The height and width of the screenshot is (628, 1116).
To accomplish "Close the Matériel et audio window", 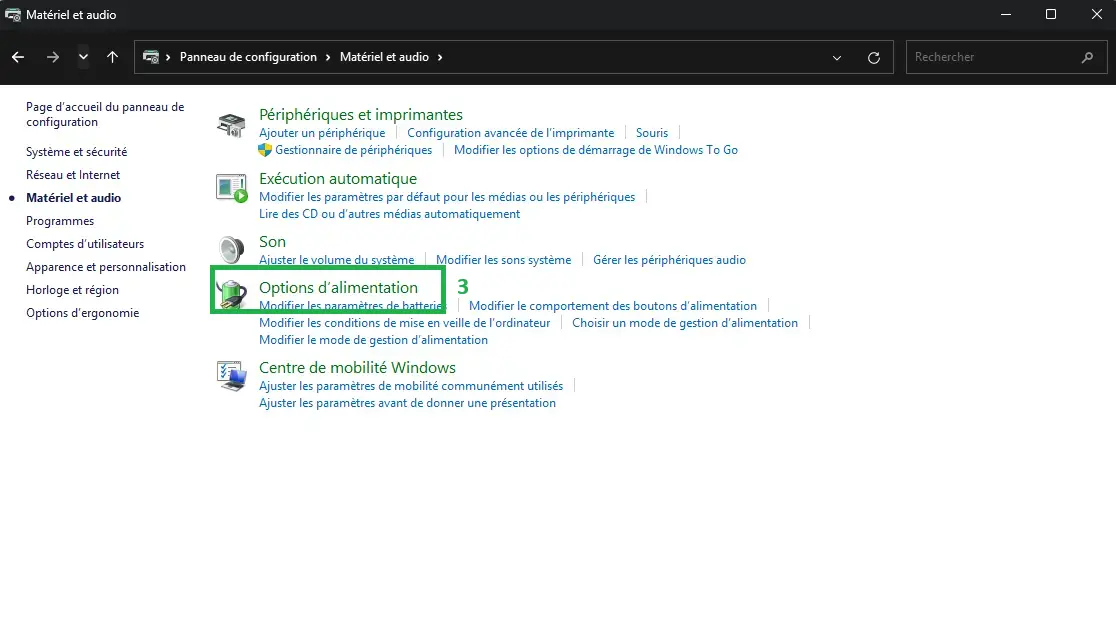I will click(x=1096, y=14).
